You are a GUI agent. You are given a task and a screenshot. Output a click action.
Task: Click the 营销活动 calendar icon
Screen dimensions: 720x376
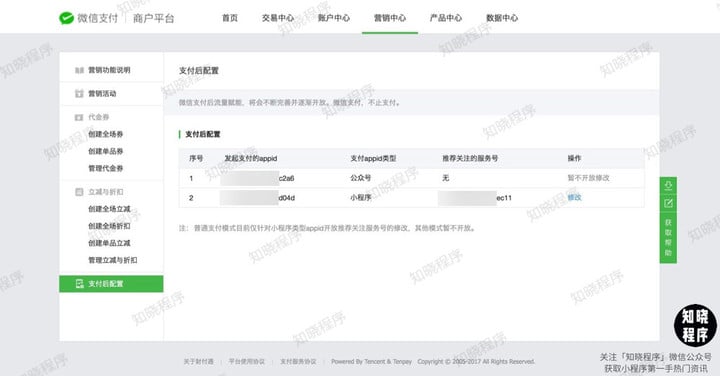79,94
